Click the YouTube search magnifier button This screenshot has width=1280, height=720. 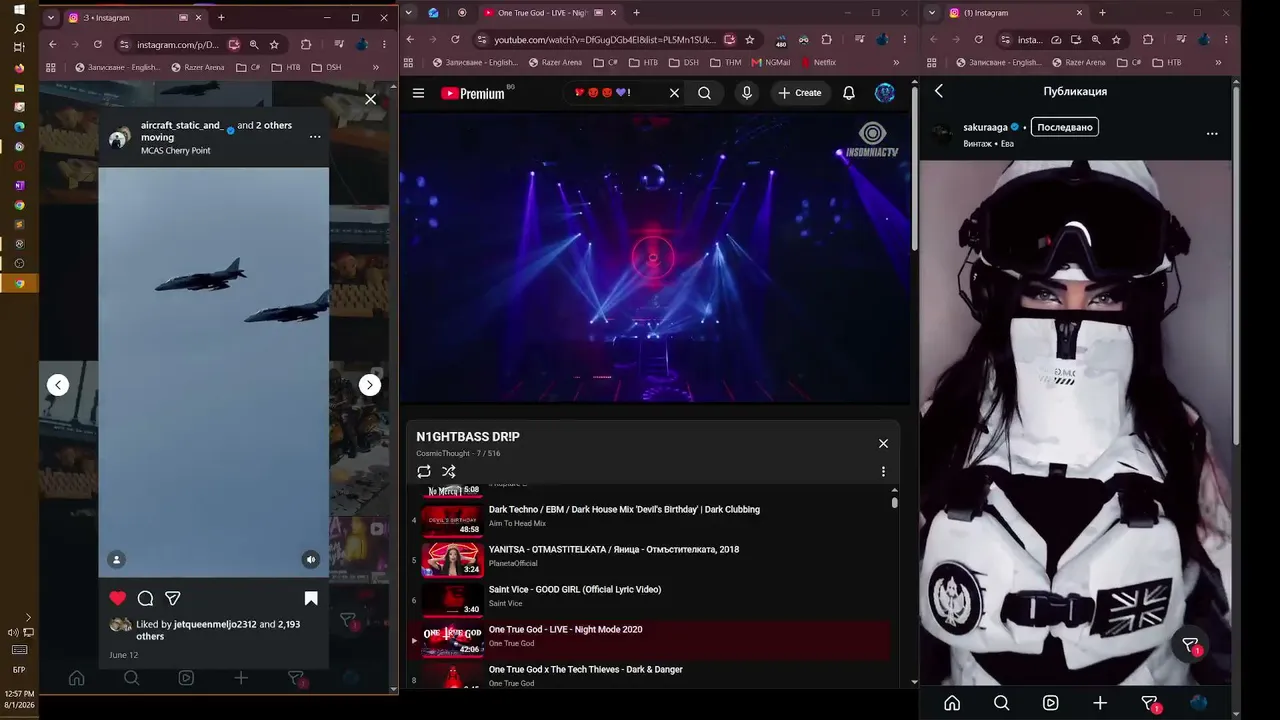(705, 93)
